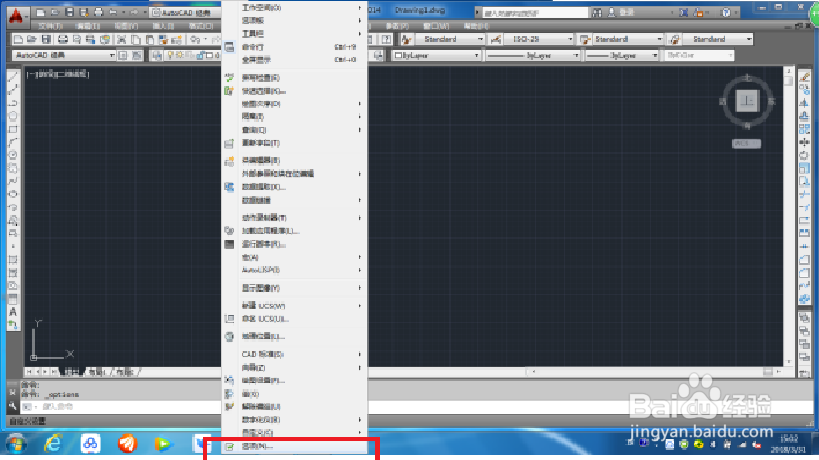The image size is (819, 460).
Task: Select the Rectangle draw tool
Action: (x=13, y=129)
